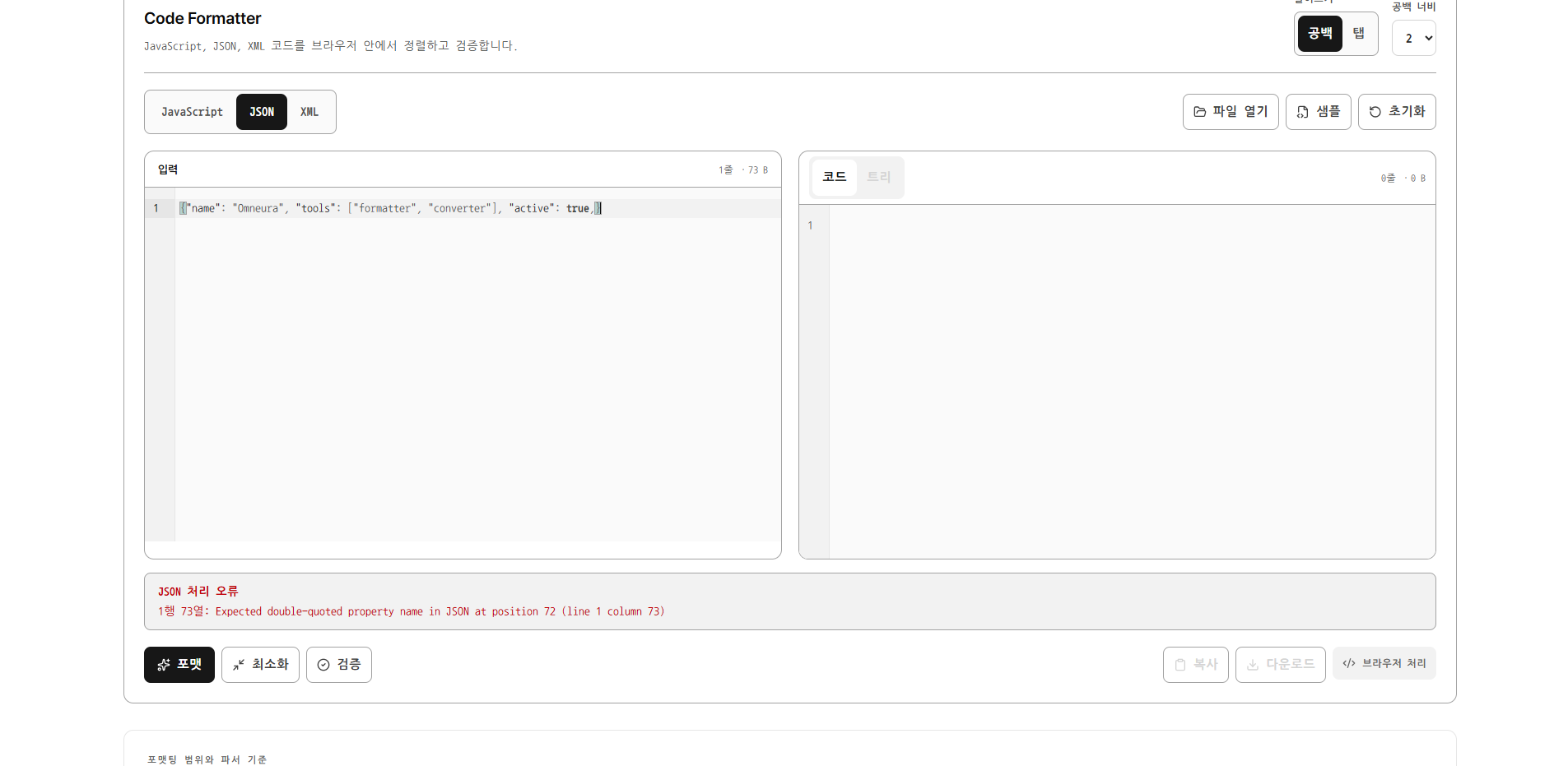
Task: Click the Code Formatter title
Action: point(202,18)
